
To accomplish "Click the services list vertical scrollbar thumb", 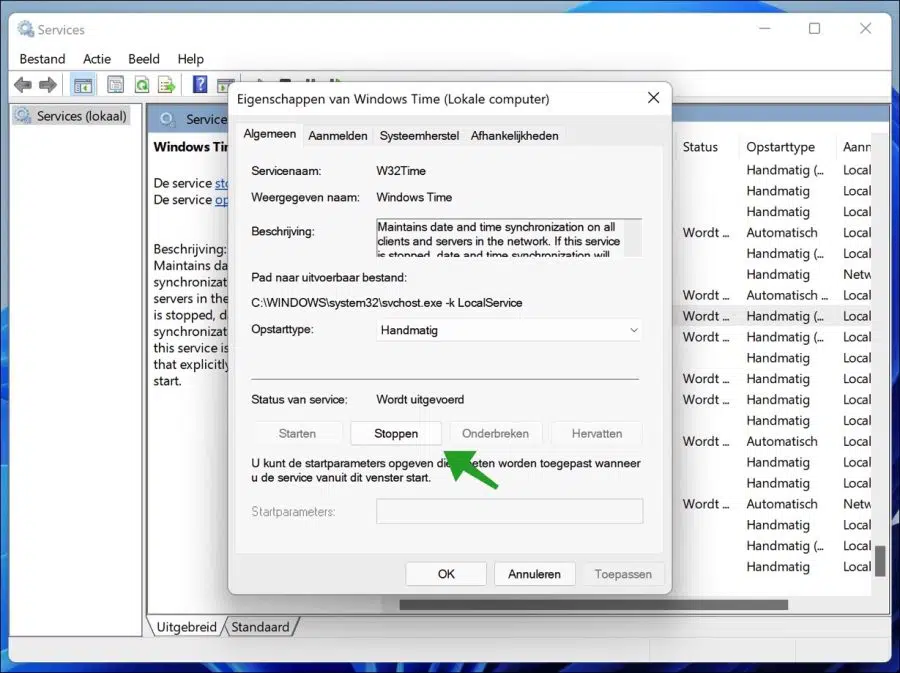I will click(880, 561).
